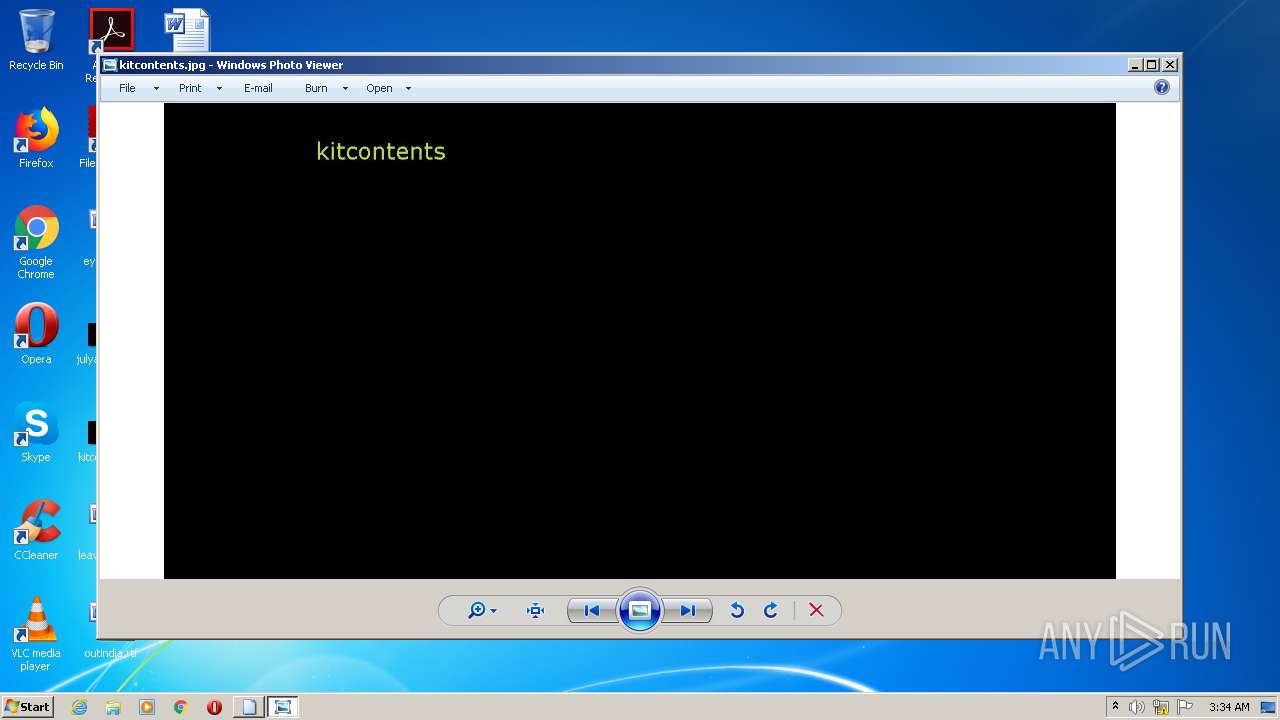
Task: Expand the zoom level dropdown arrow
Action: [x=494, y=611]
